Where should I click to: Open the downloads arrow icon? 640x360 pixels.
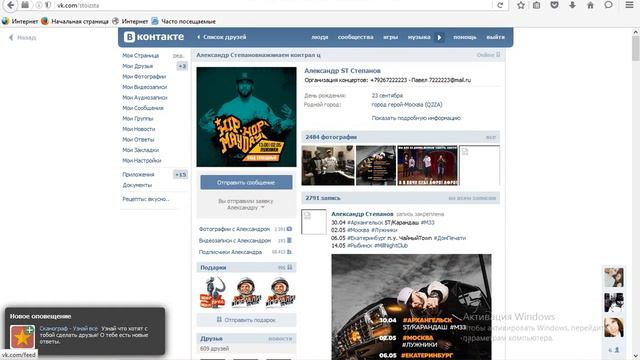point(572,5)
